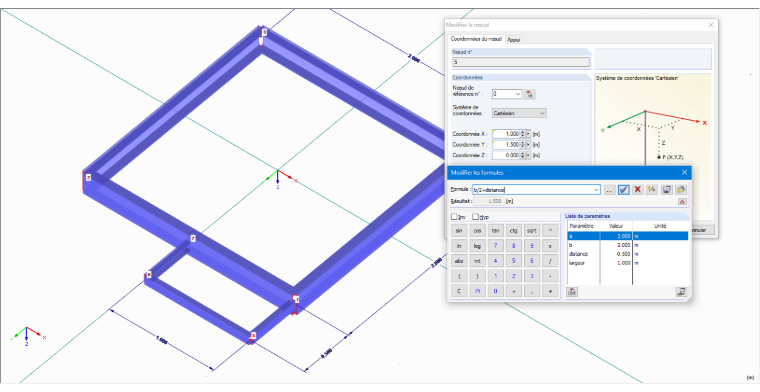Click the C clear calculator button

click(459, 291)
